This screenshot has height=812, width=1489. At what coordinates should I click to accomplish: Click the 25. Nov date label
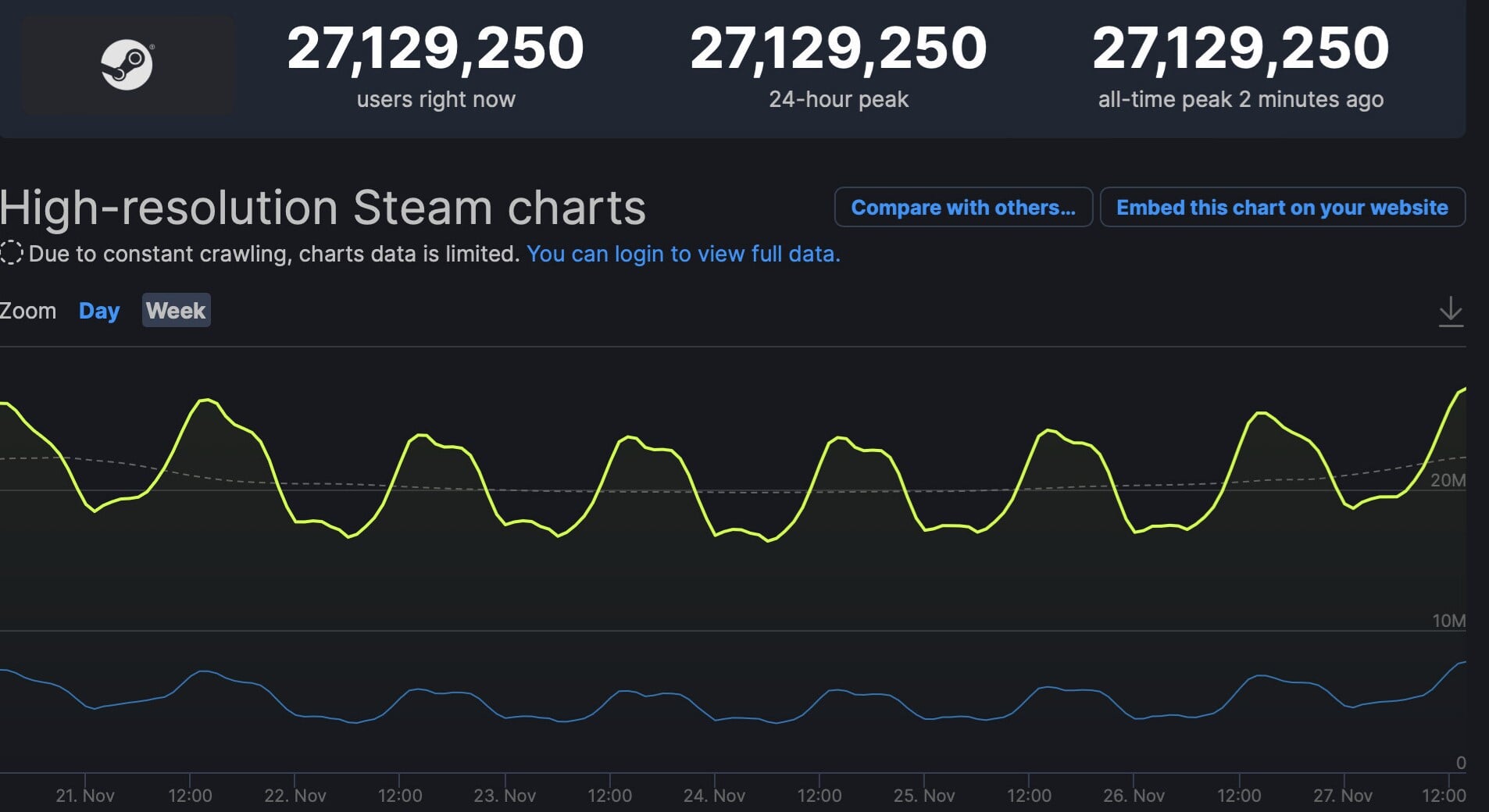924,796
